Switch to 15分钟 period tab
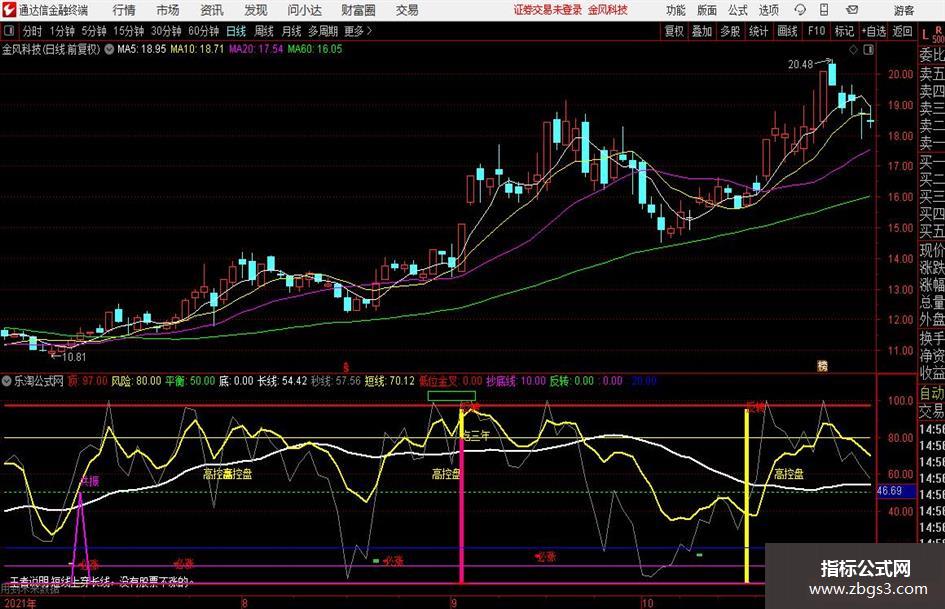Image resolution: width=945 pixels, height=609 pixels. coord(128,31)
